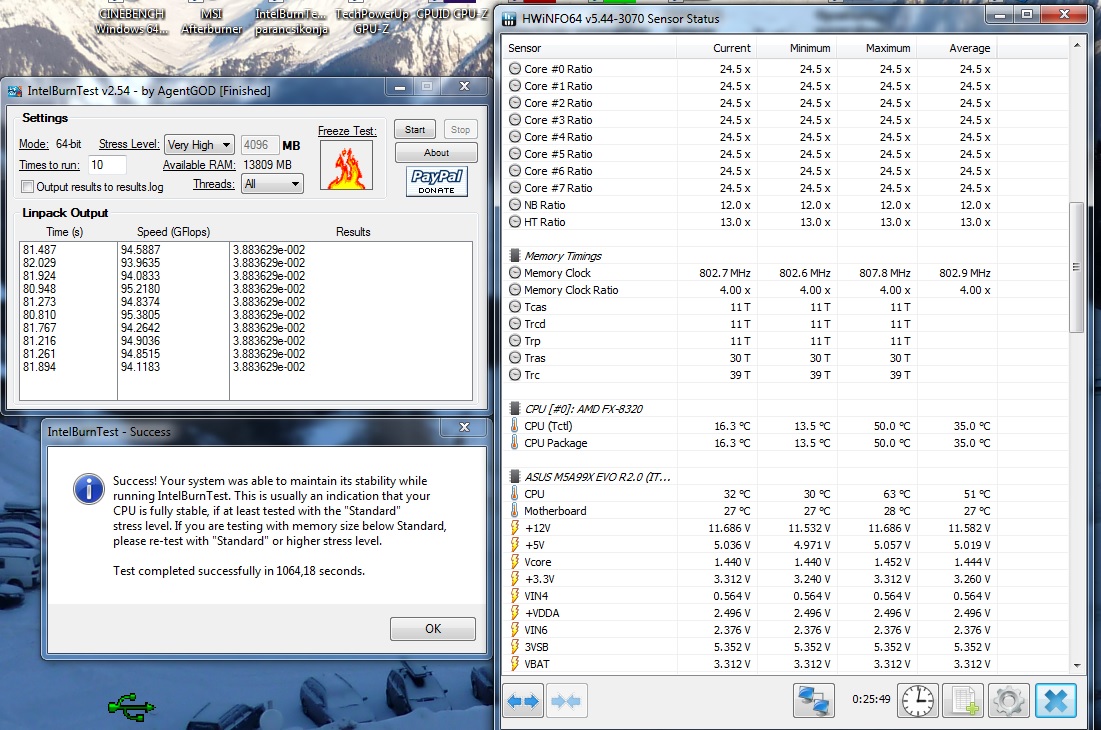Viewport: 1101px width, 730px height.
Task: Open the CPUID CPU-Z desktop shortcut
Action: (451, 14)
